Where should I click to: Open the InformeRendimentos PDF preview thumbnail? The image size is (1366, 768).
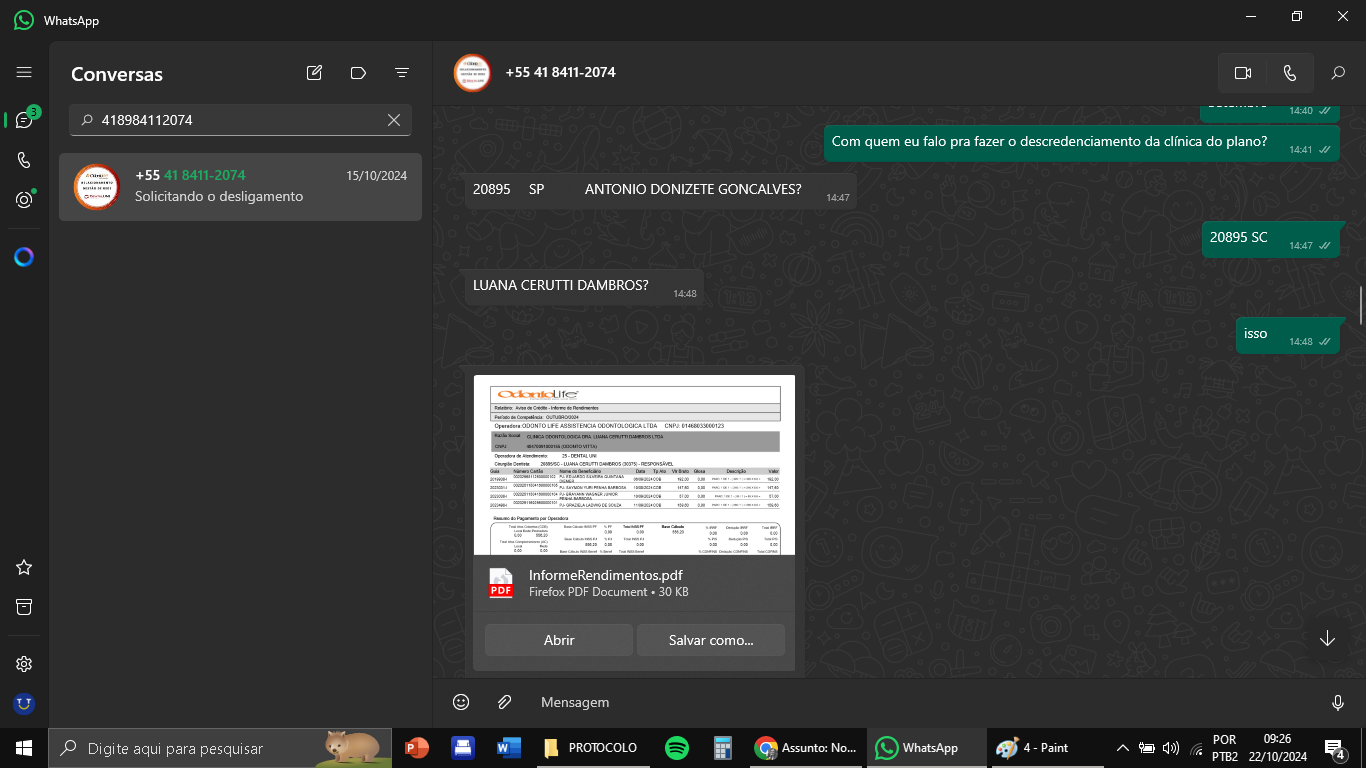[634, 465]
